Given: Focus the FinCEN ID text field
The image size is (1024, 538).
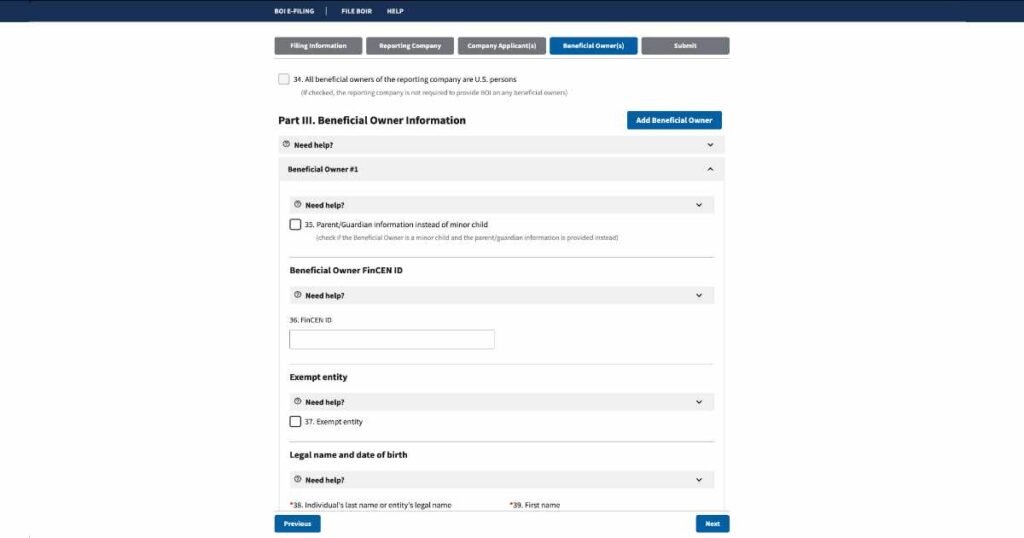Looking at the screenshot, I should point(392,339).
